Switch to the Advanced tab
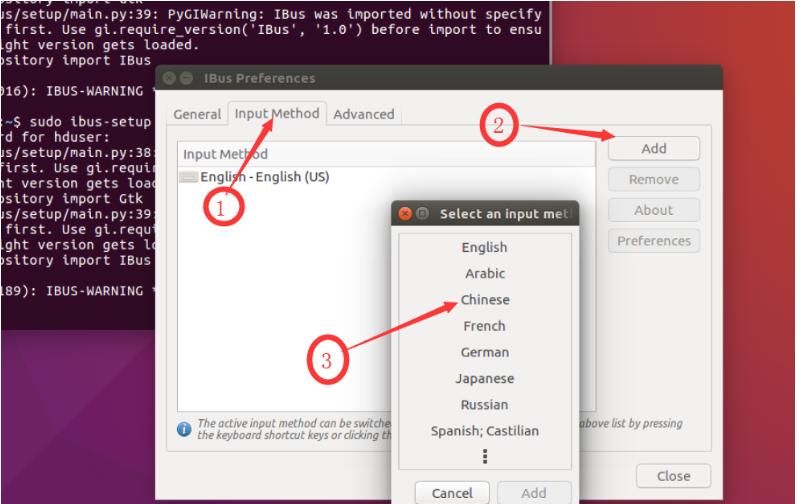The width and height of the screenshot is (797, 504). click(364, 114)
